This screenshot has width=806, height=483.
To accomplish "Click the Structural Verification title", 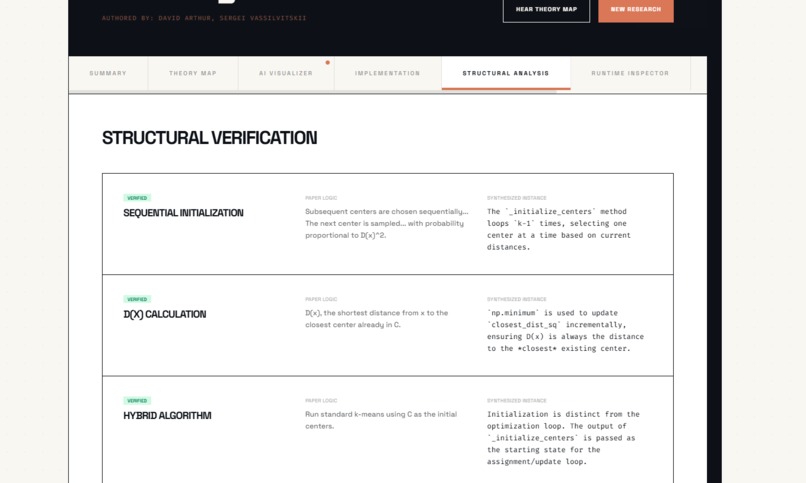I will point(210,138).
